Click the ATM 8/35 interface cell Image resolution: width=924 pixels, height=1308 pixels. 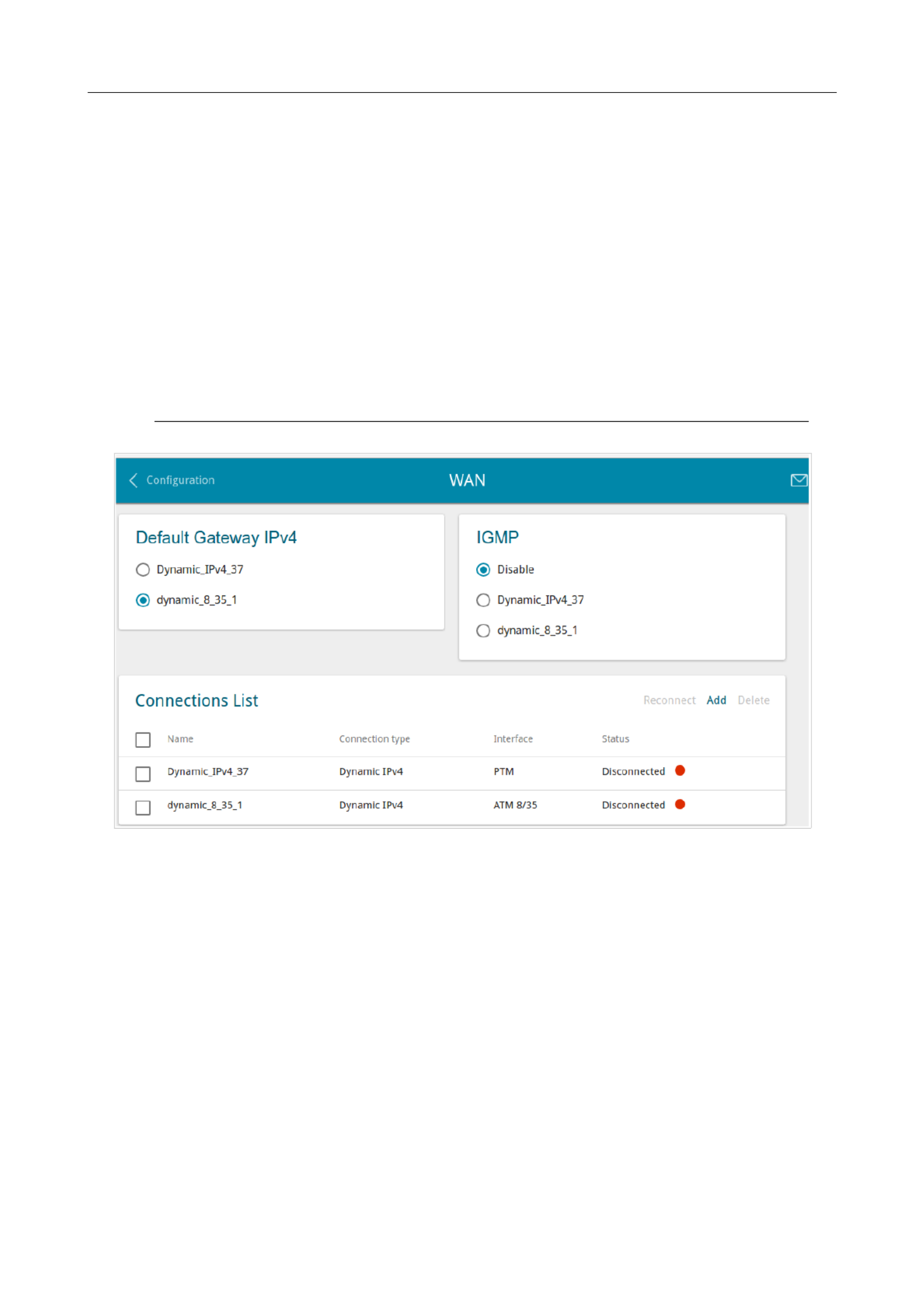pyautogui.click(x=515, y=805)
